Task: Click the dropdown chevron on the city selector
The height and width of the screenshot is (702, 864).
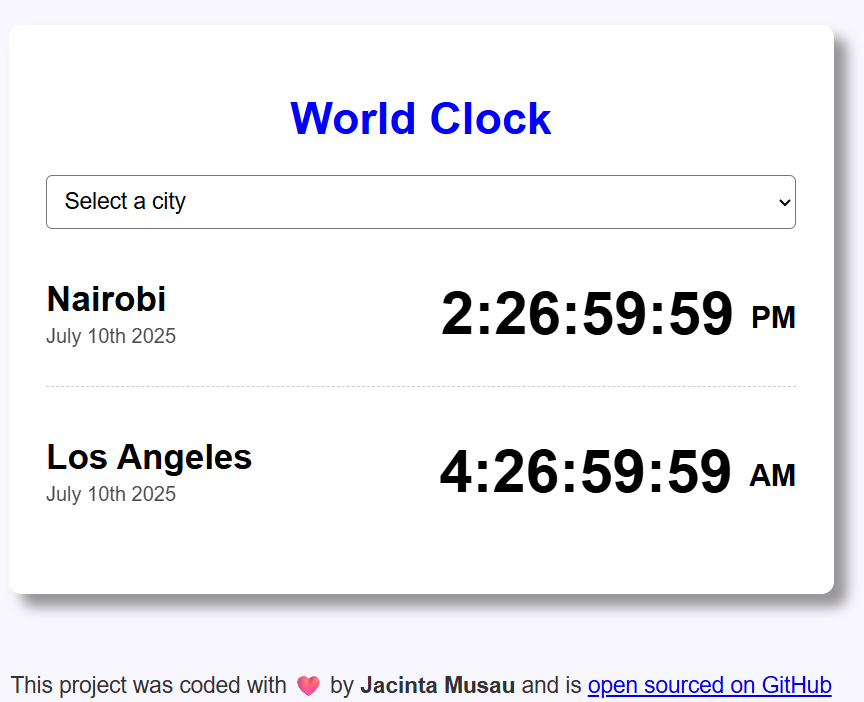Action: tap(783, 202)
